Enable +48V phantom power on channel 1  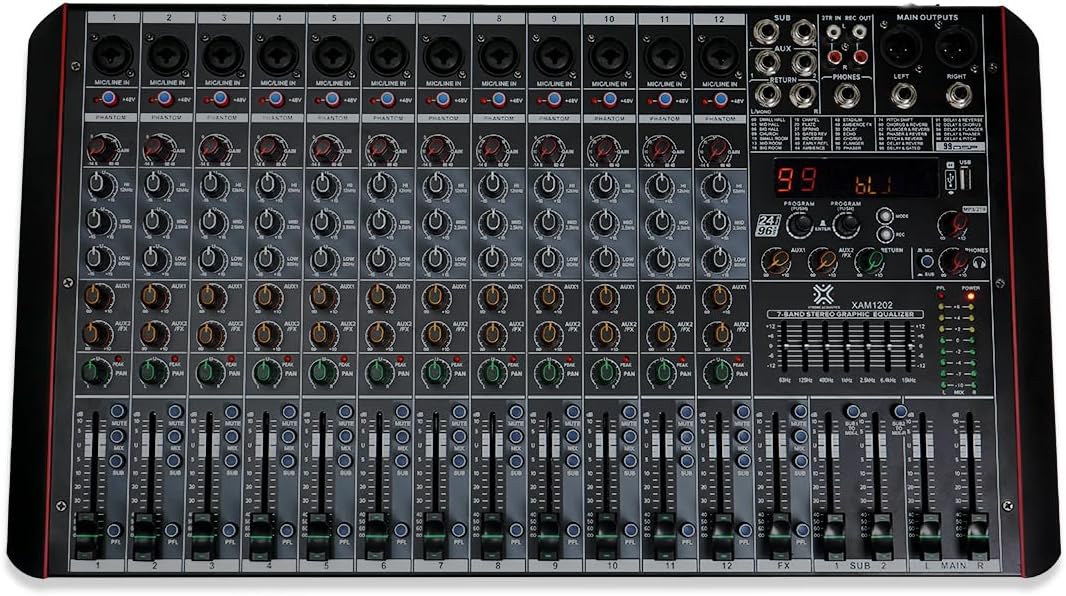click(x=109, y=97)
